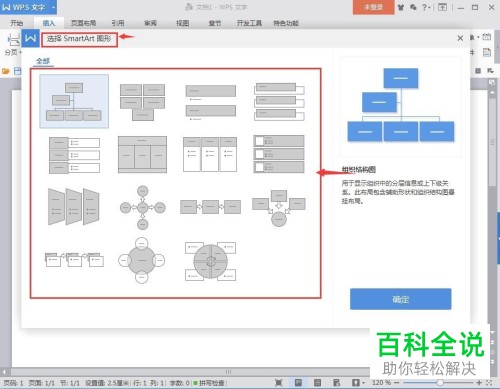Image resolution: width=500 pixels, height=389 pixels.
Task: Click the SmartArt preview image of org chart
Action: pyautogui.click(x=401, y=106)
